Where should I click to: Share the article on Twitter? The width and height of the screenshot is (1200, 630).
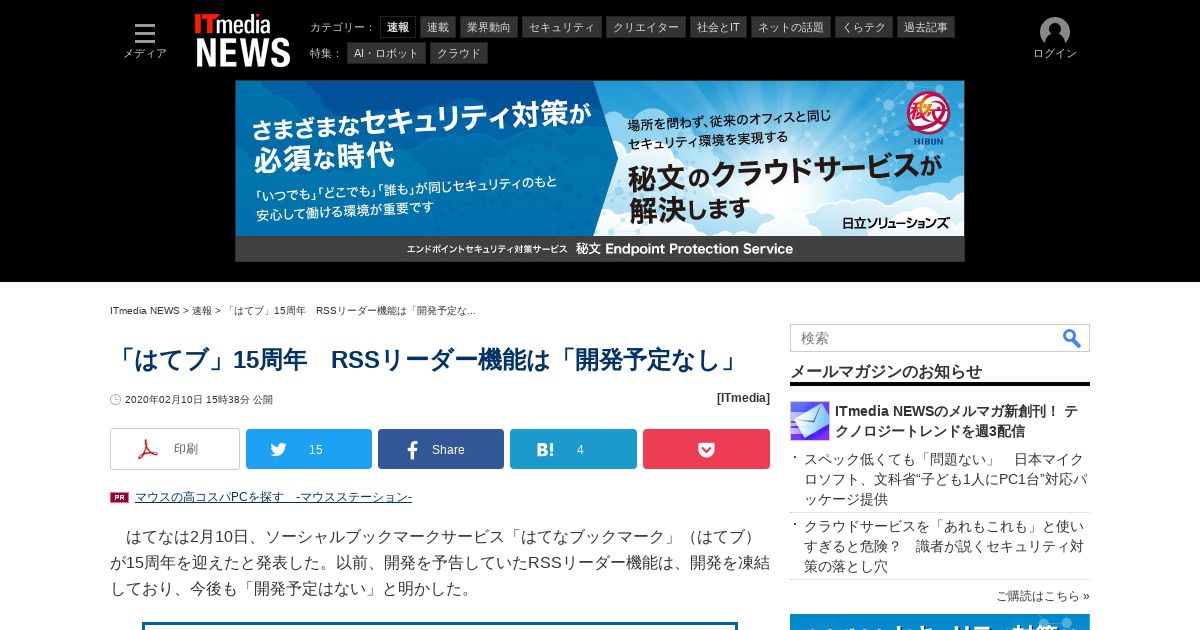pos(309,449)
